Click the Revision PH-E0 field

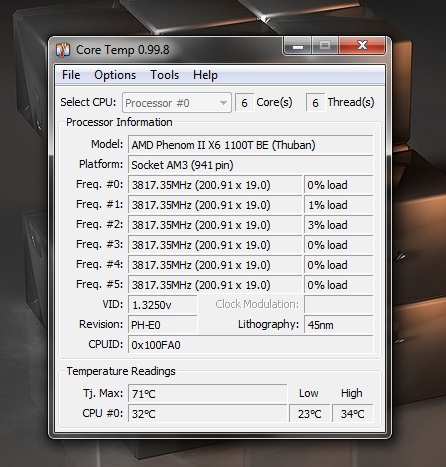(x=163, y=325)
